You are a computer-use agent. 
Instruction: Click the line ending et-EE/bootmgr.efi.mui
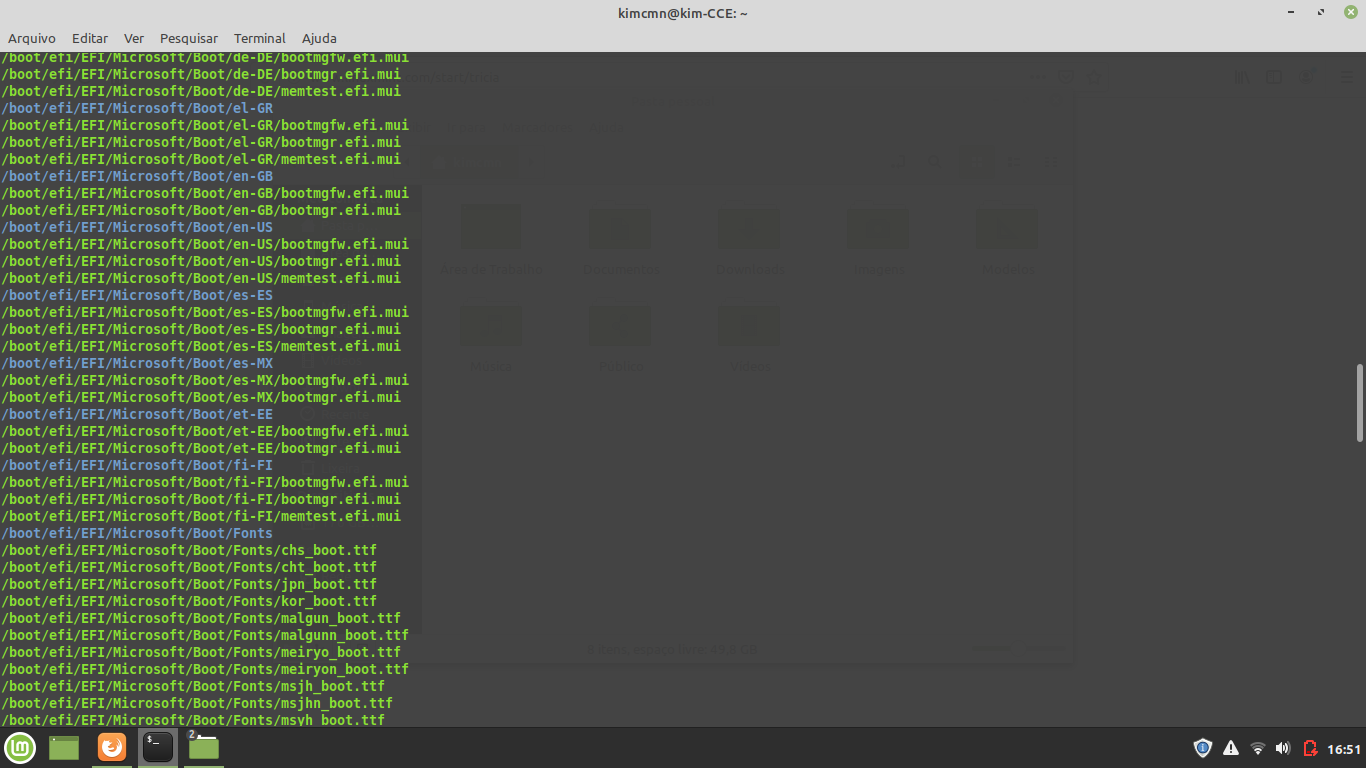coord(201,448)
